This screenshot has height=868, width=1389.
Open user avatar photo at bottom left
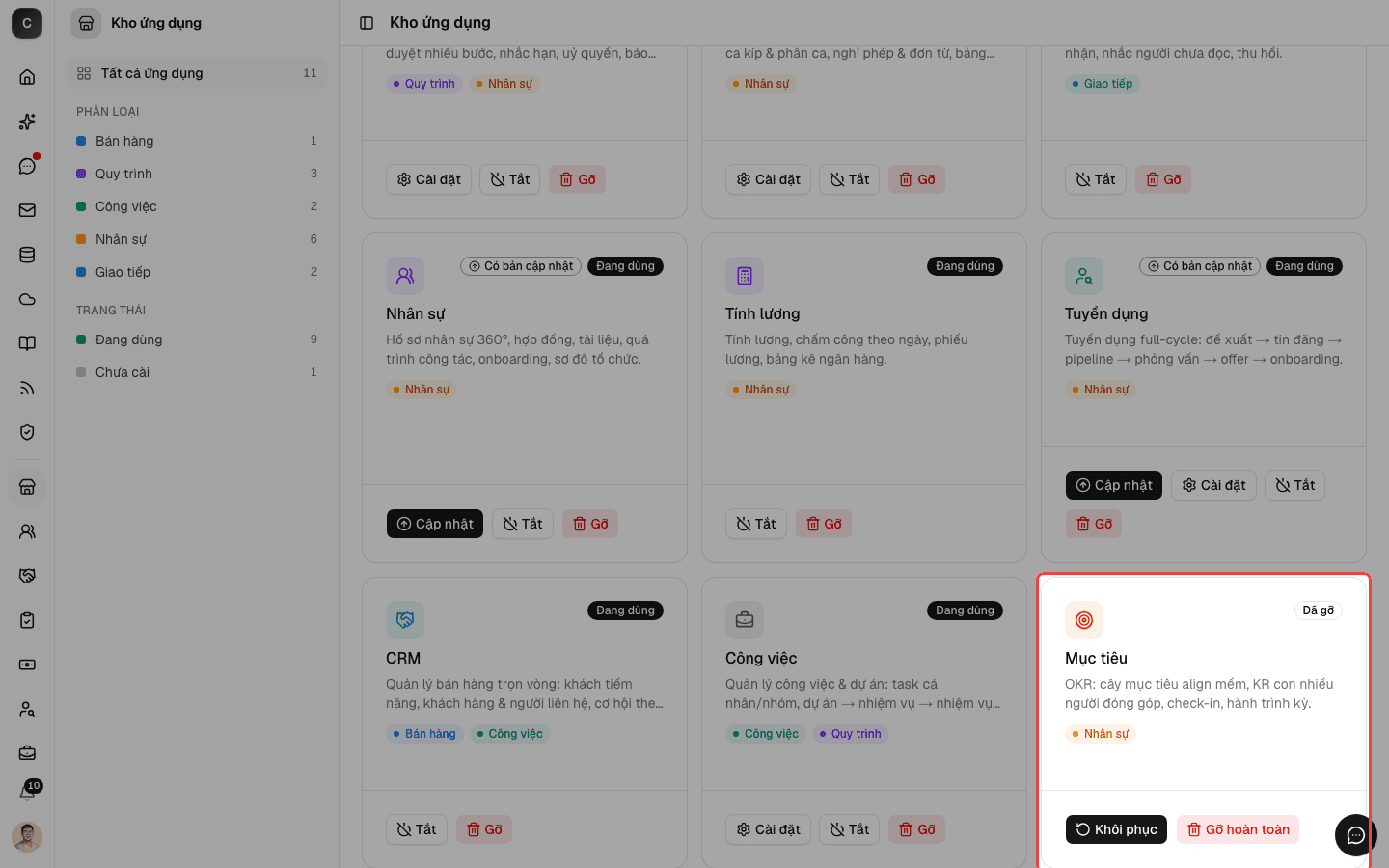[x=27, y=837]
